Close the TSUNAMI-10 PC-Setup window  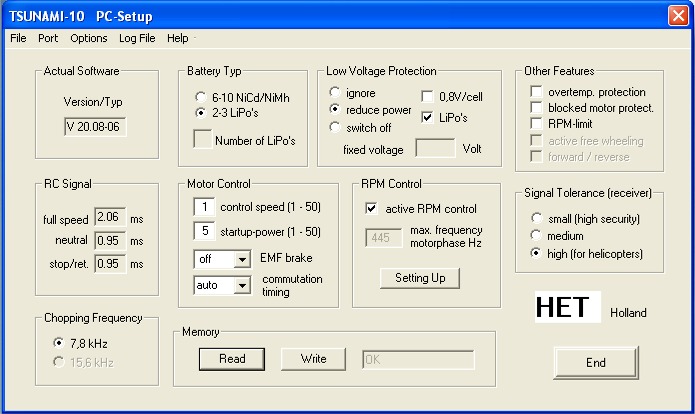(x=678, y=16)
